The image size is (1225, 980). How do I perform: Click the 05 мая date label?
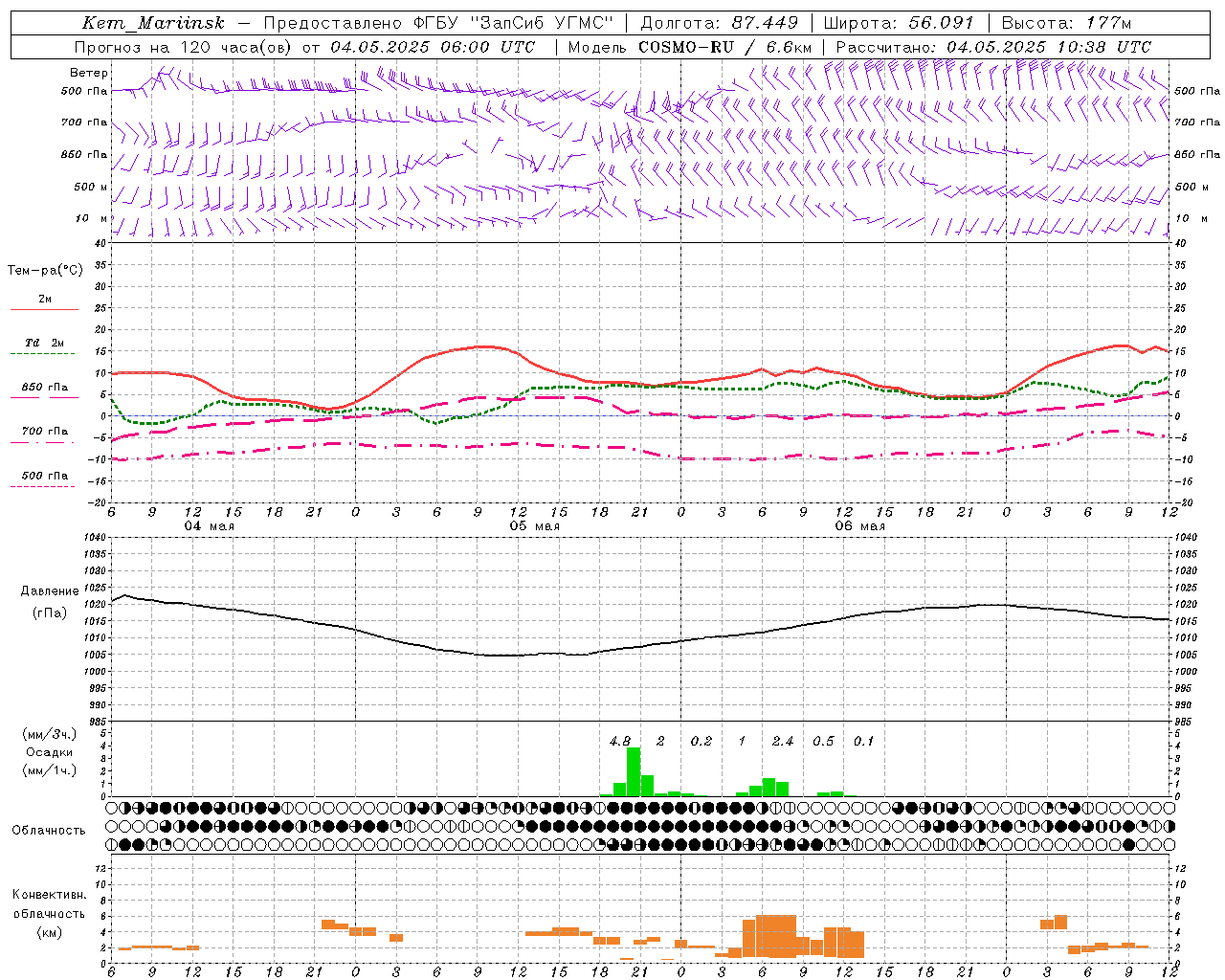534,526
